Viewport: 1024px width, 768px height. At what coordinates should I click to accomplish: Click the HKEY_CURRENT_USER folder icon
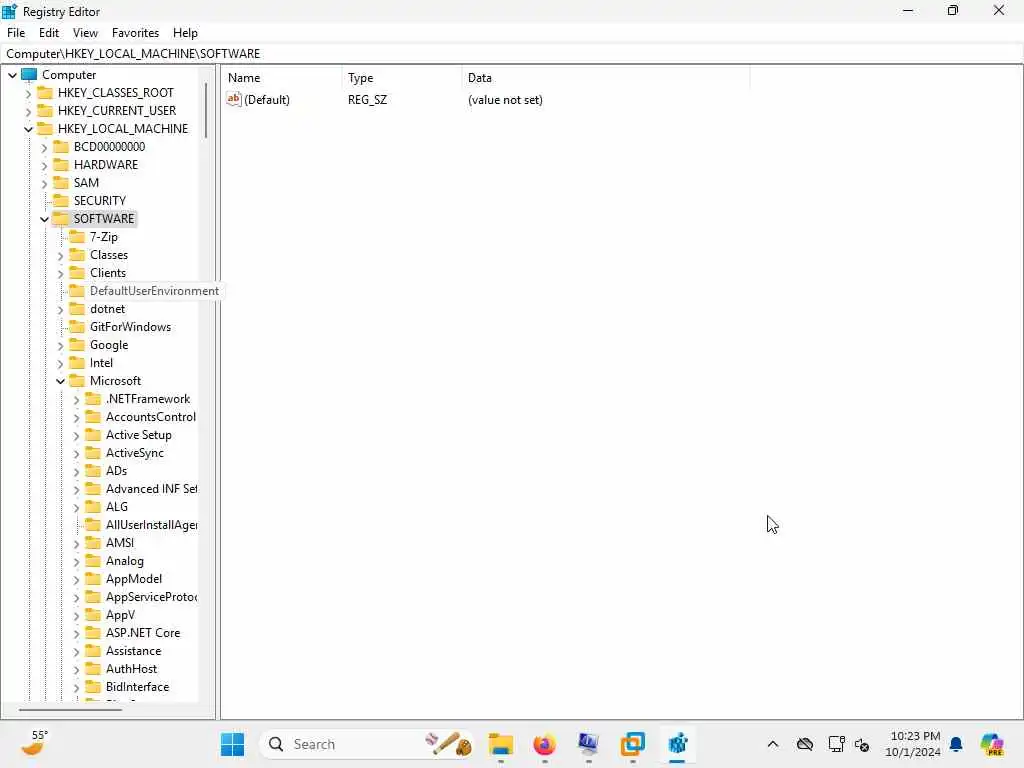45,110
